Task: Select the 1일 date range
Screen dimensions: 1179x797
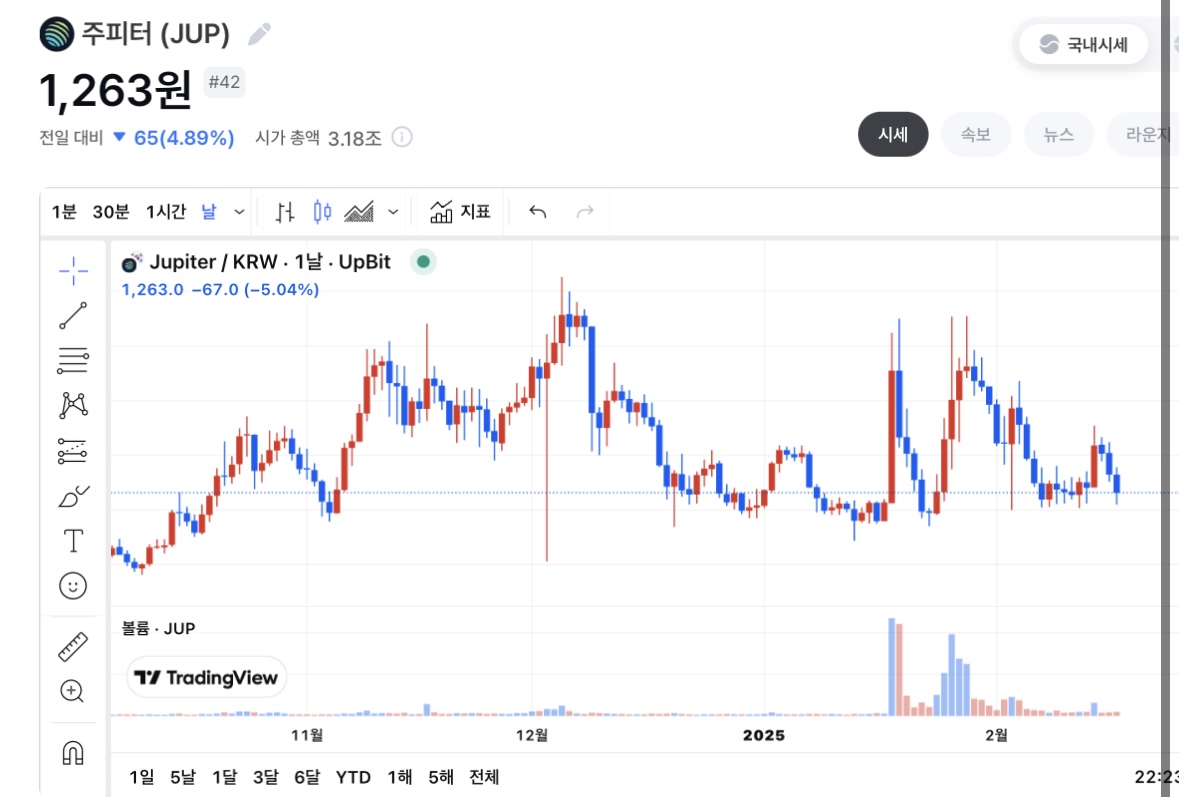Action: pos(141,777)
